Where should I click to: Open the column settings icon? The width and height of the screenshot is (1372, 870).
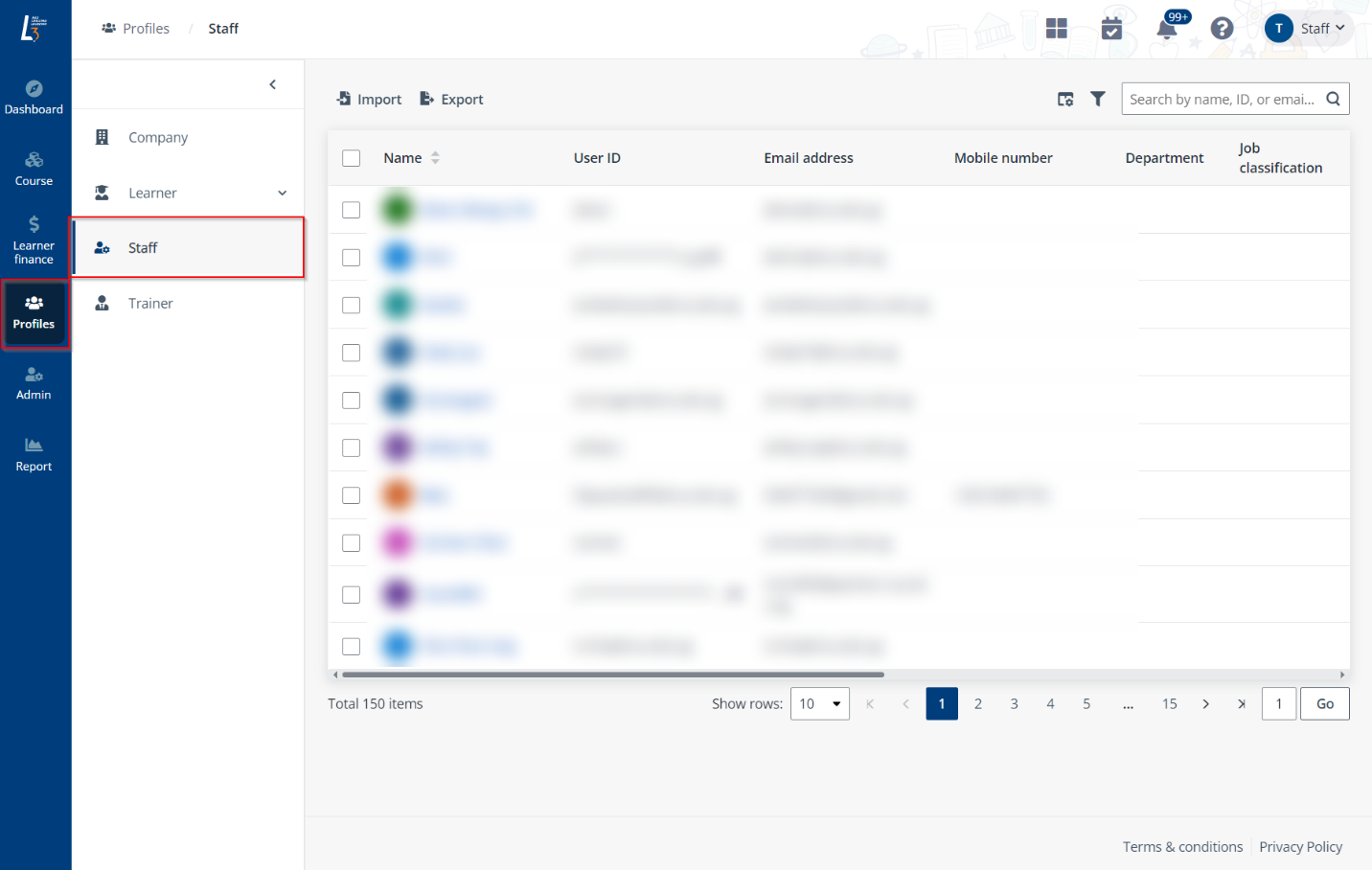[1065, 99]
